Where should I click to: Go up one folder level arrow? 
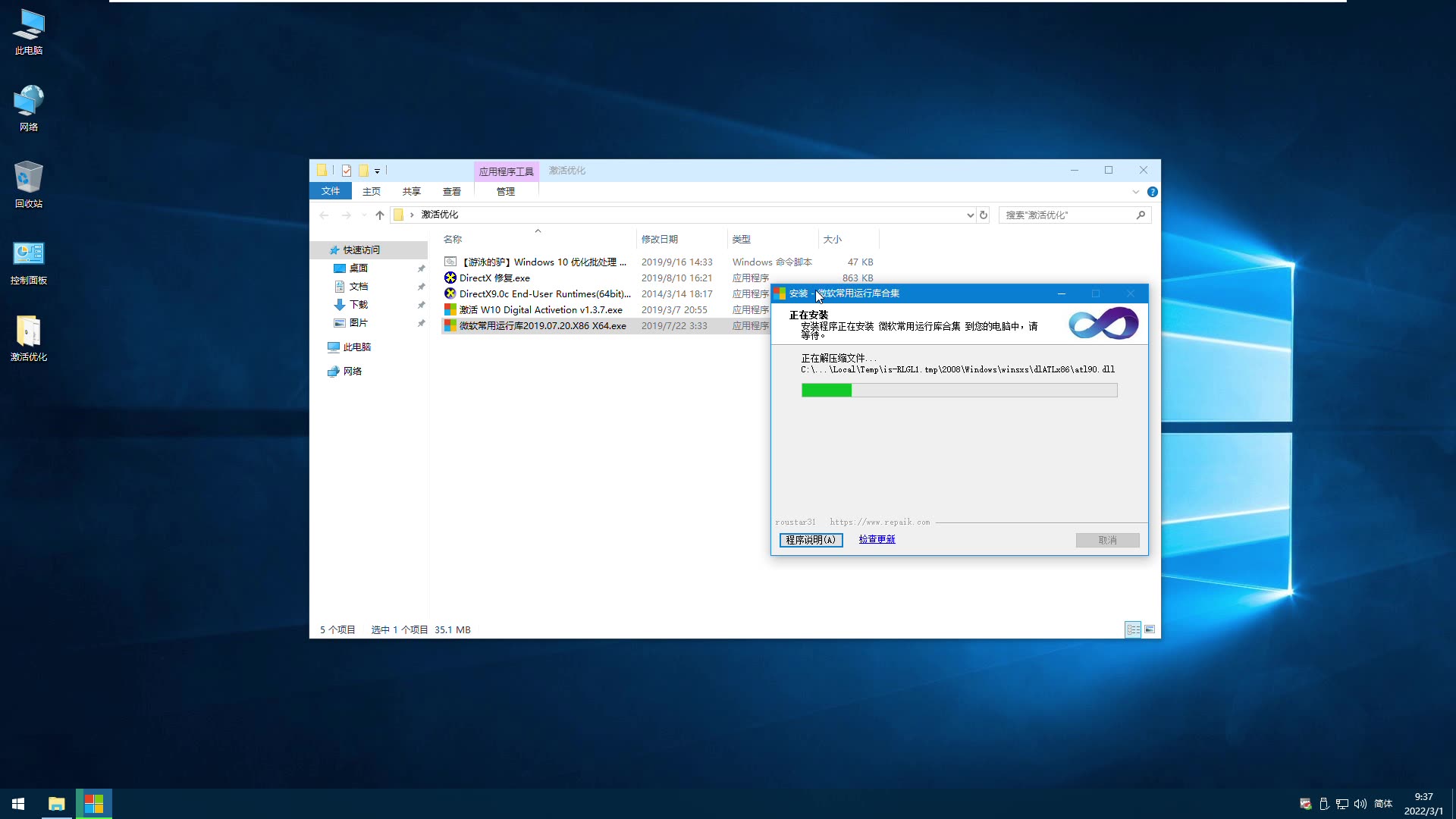[x=380, y=215]
